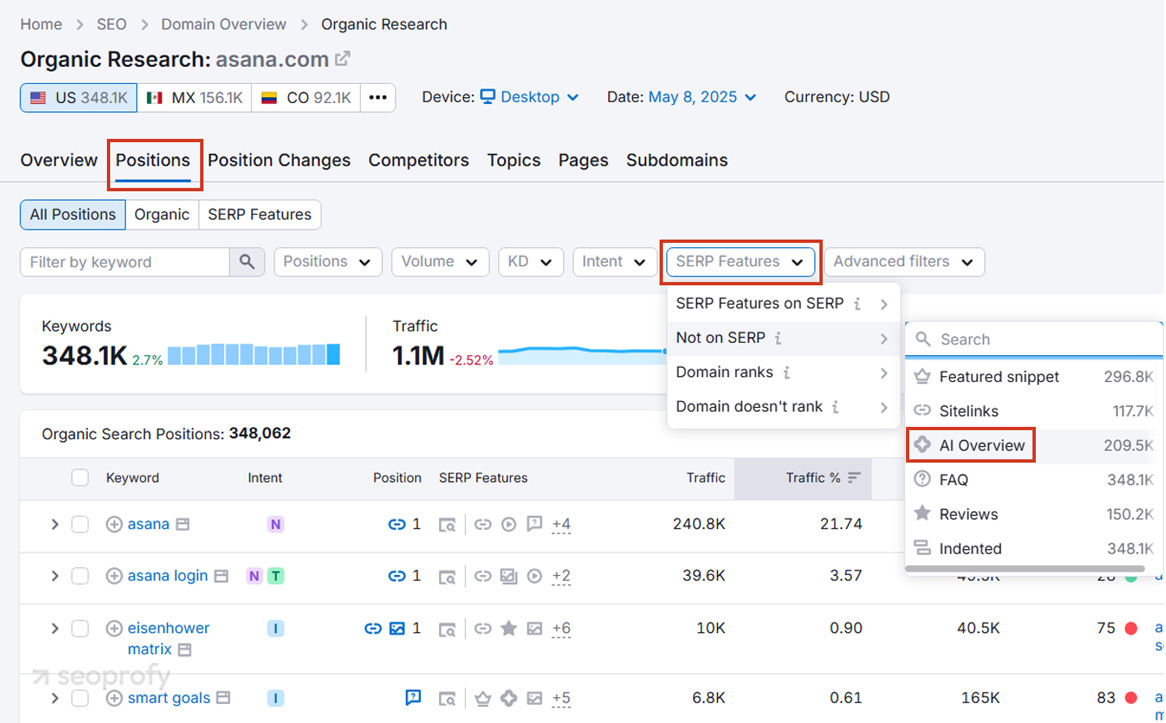Expand the eisenhower matrix keyword row
This screenshot has height=723, width=1166.
coord(54,629)
